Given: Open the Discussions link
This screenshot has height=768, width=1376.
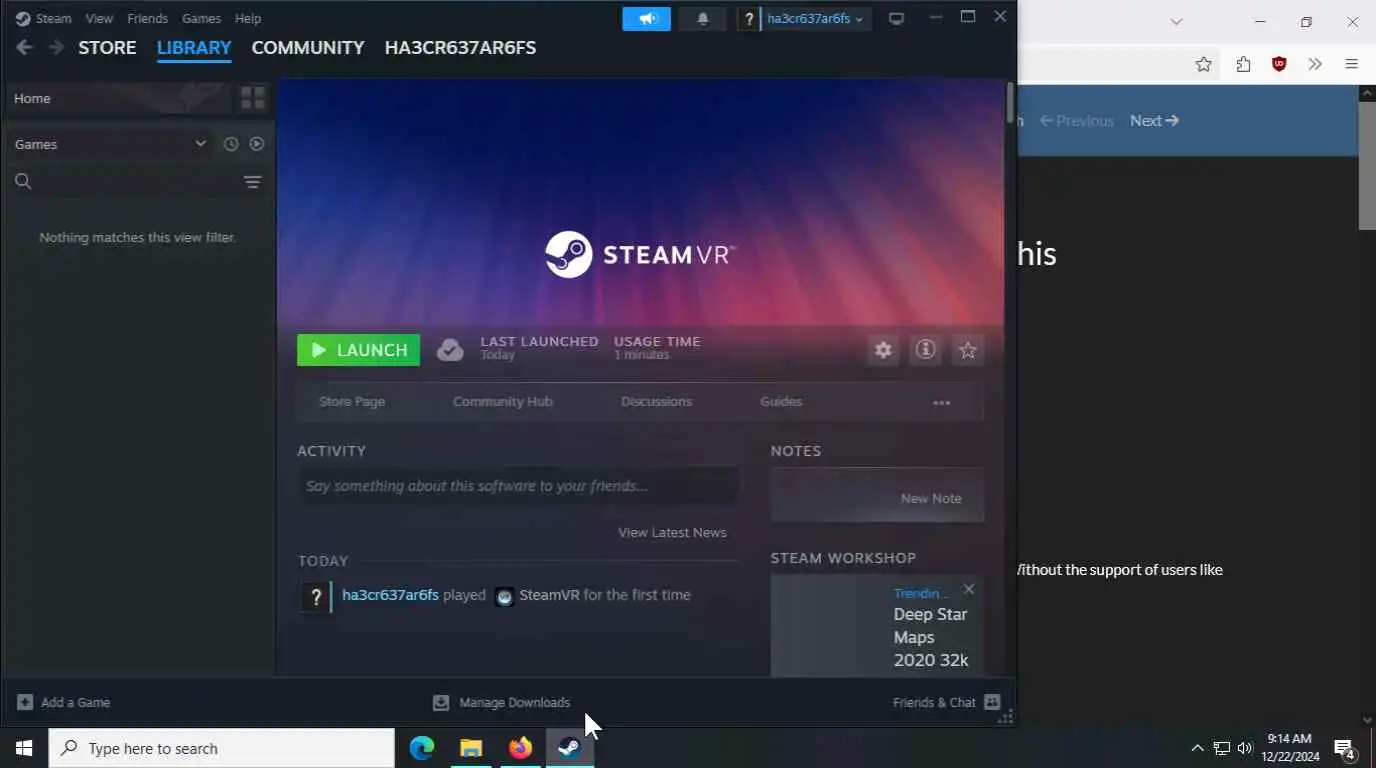Looking at the screenshot, I should coord(656,402).
